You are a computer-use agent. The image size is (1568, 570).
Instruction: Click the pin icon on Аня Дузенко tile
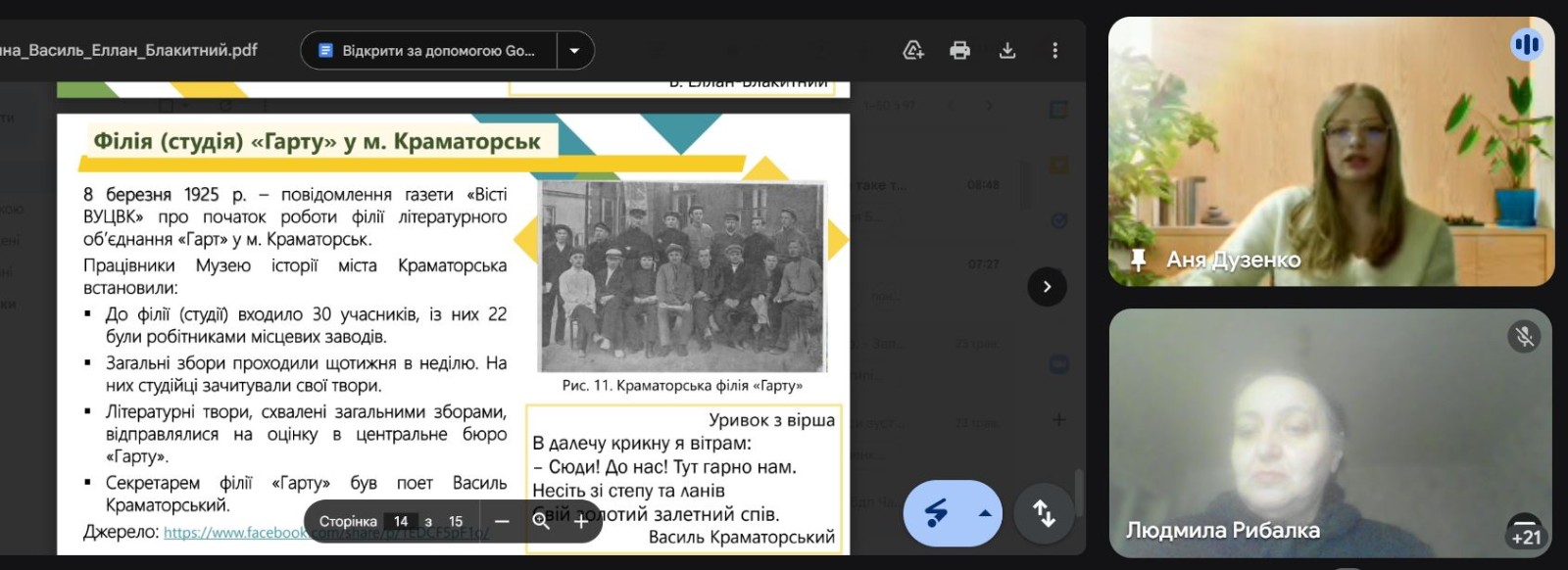1138,260
